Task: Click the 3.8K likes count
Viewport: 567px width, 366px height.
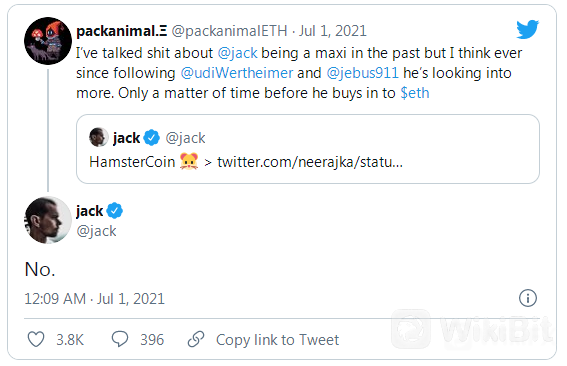Action: pyautogui.click(x=70, y=340)
